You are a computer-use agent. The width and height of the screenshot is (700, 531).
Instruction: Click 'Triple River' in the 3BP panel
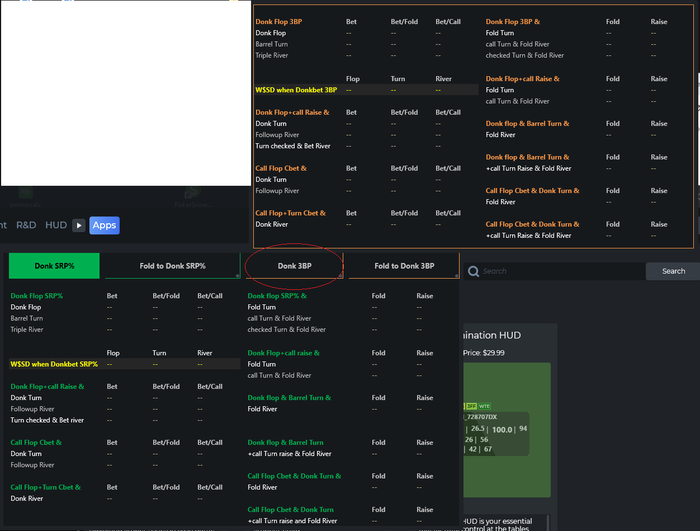coord(271,55)
